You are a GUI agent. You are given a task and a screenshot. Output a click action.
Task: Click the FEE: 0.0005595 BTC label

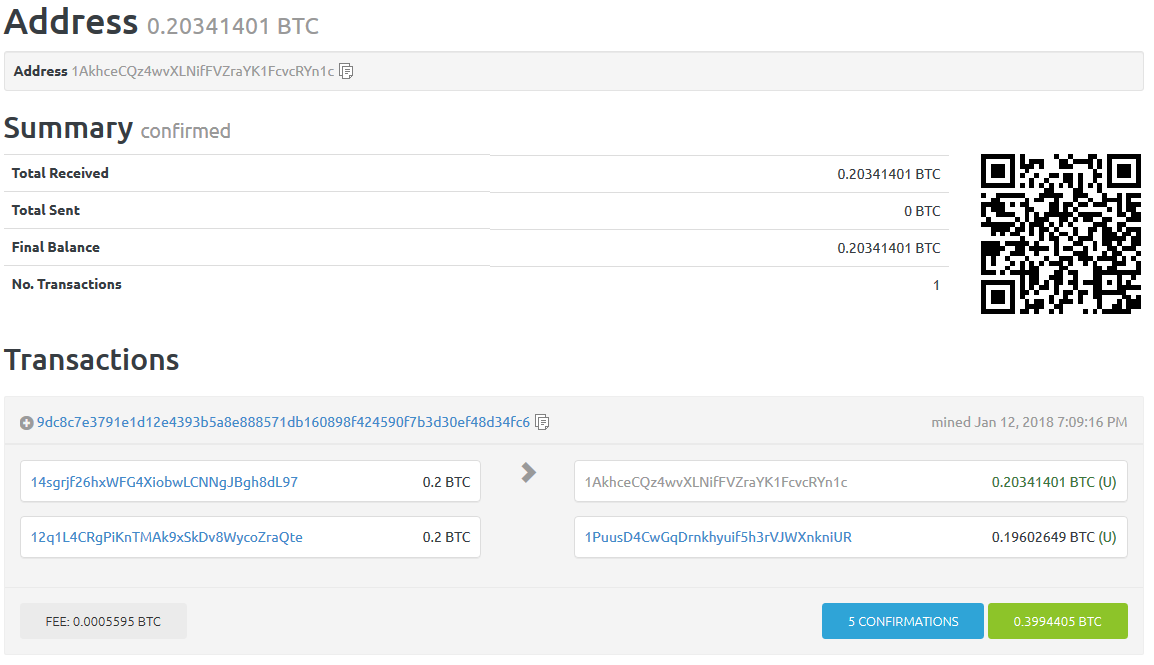[x=103, y=622]
